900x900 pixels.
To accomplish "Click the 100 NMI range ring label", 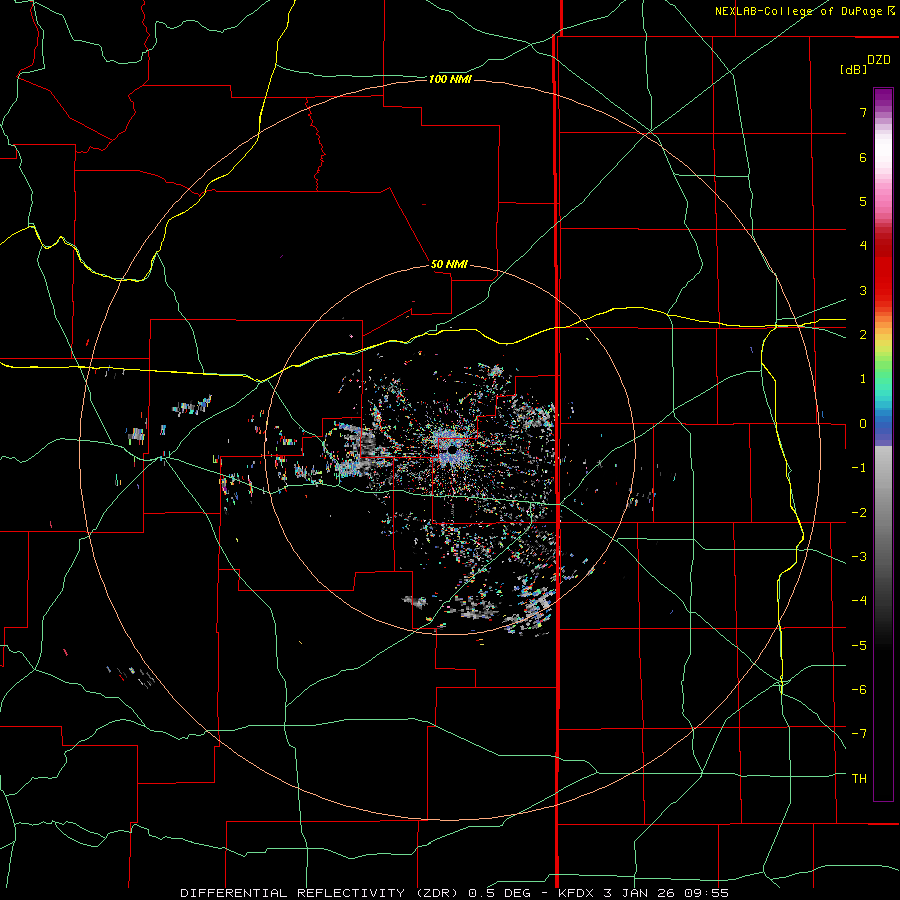I will [x=450, y=79].
